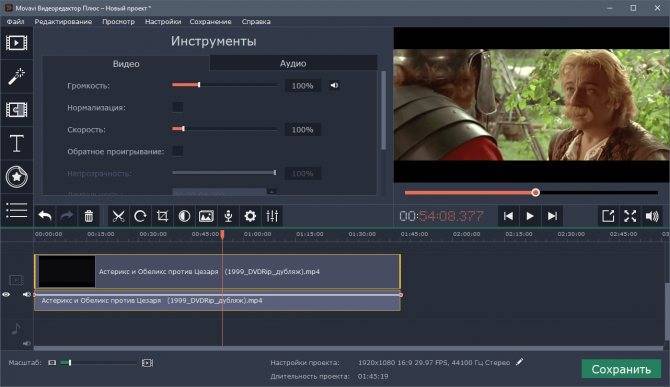This screenshot has width=670, height=387.
Task: Mute clip via speaker icon beside Громкость
Action: pyautogui.click(x=334, y=85)
